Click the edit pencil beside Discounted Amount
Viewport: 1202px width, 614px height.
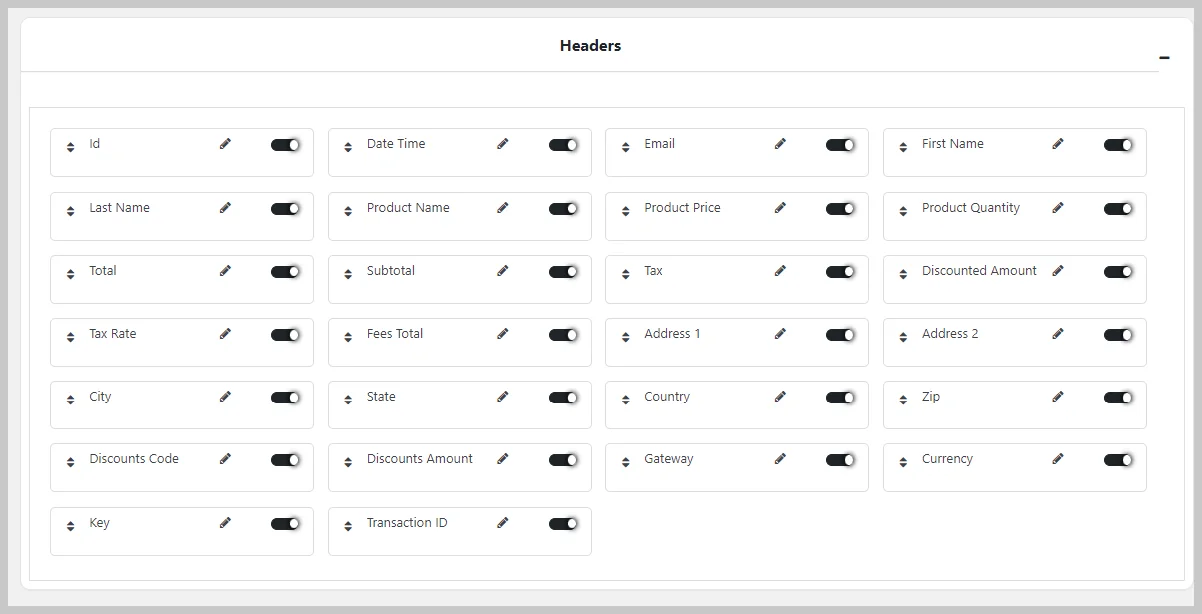[x=1058, y=271]
